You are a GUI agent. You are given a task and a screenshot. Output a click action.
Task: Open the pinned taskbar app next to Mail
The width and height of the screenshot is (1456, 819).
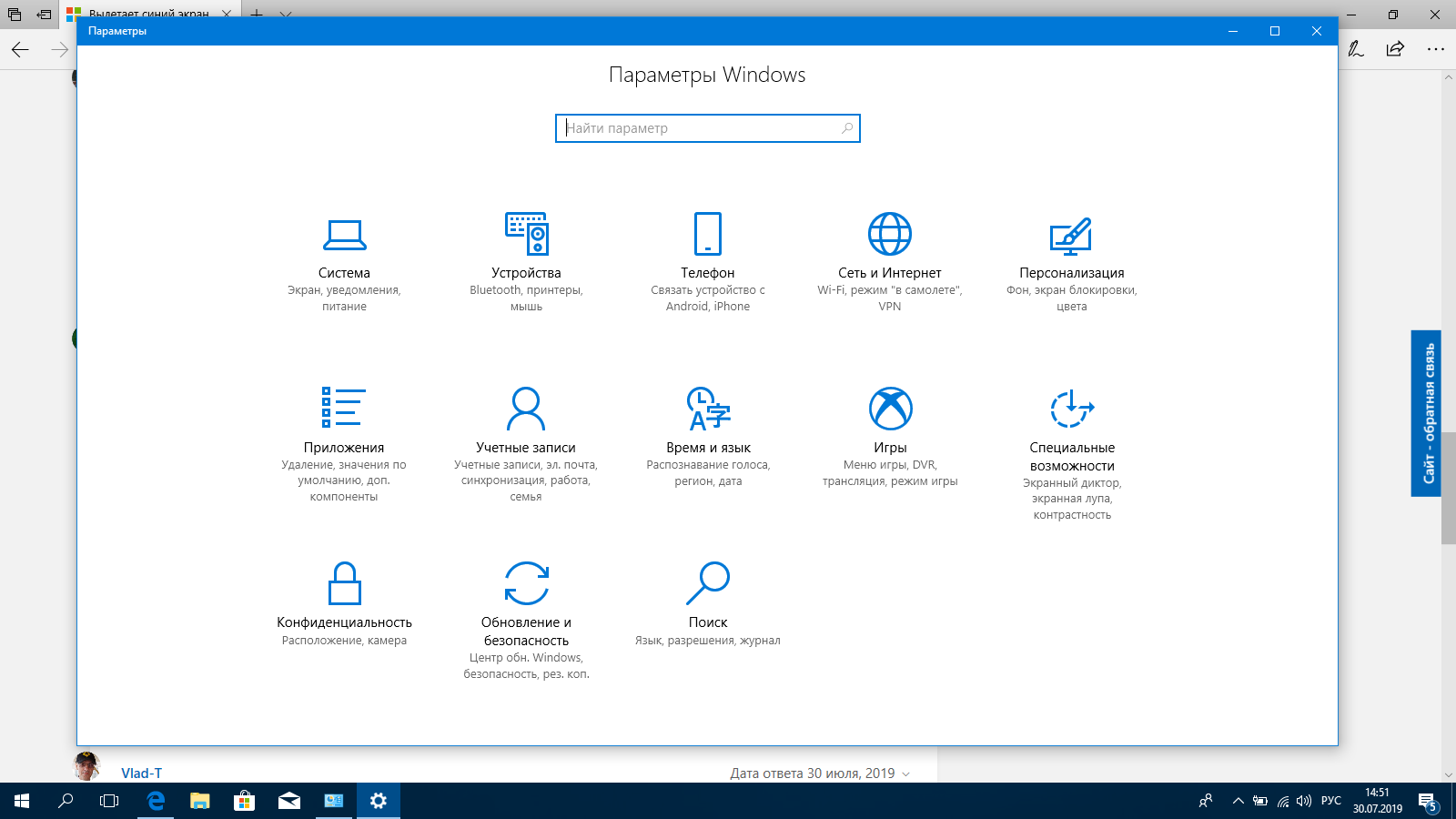[334, 801]
